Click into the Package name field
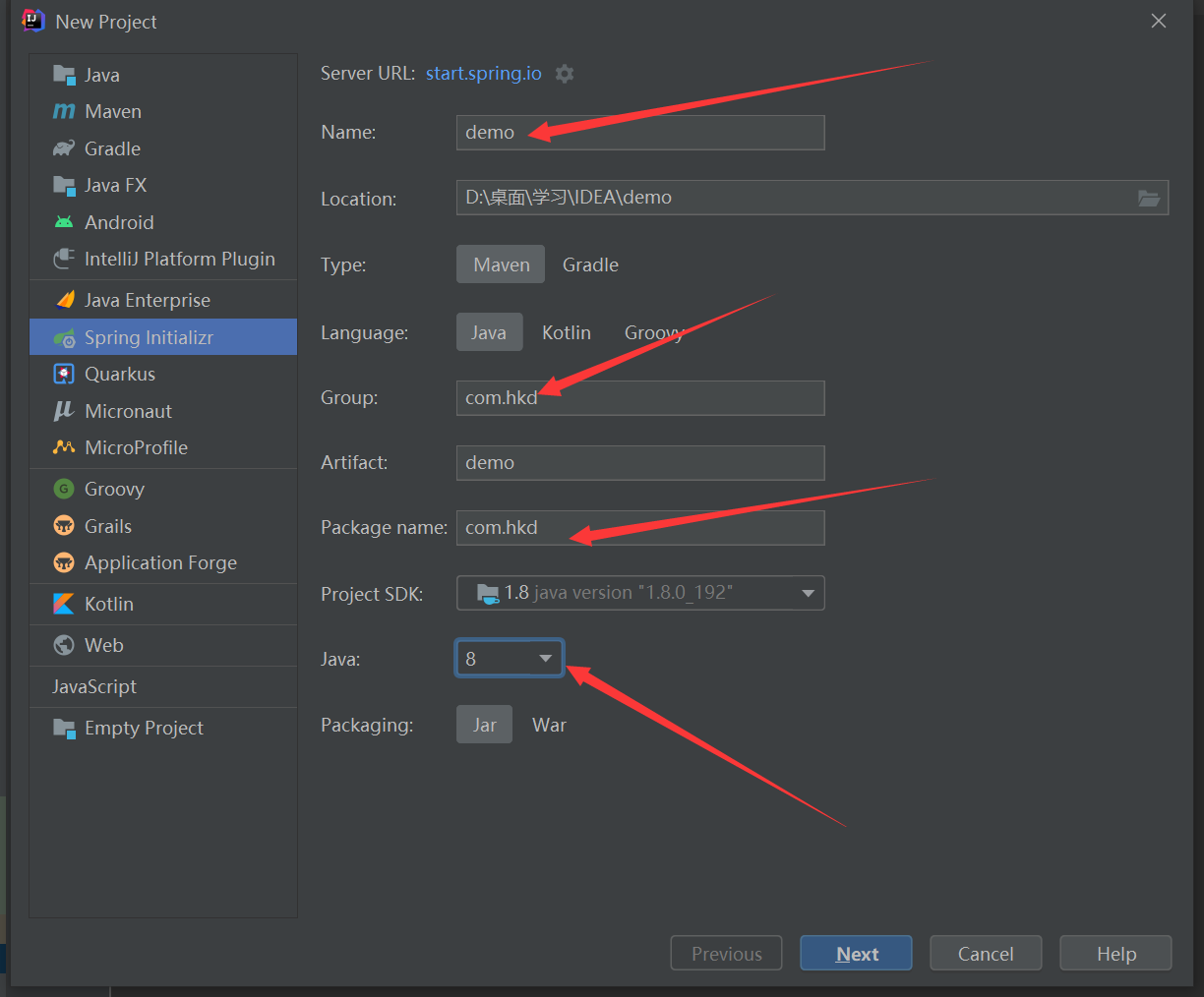The image size is (1204, 997). [640, 528]
